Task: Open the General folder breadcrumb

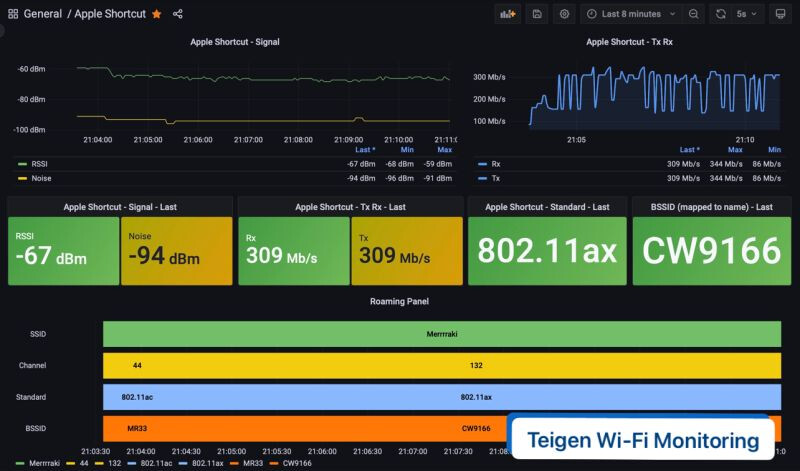Action: click(x=42, y=14)
